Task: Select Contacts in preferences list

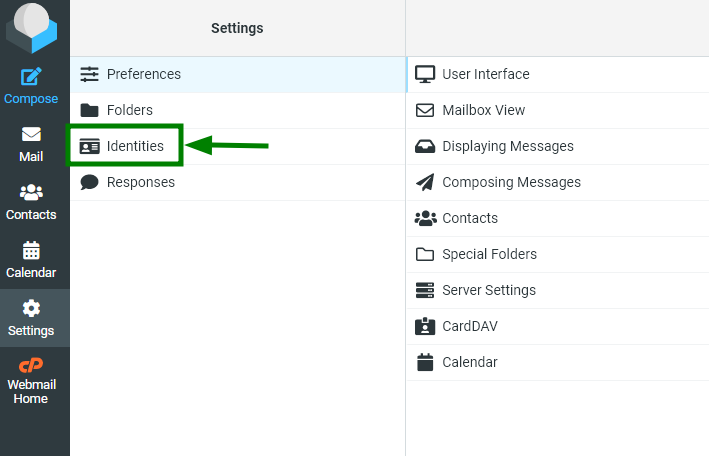Action: (x=558, y=218)
